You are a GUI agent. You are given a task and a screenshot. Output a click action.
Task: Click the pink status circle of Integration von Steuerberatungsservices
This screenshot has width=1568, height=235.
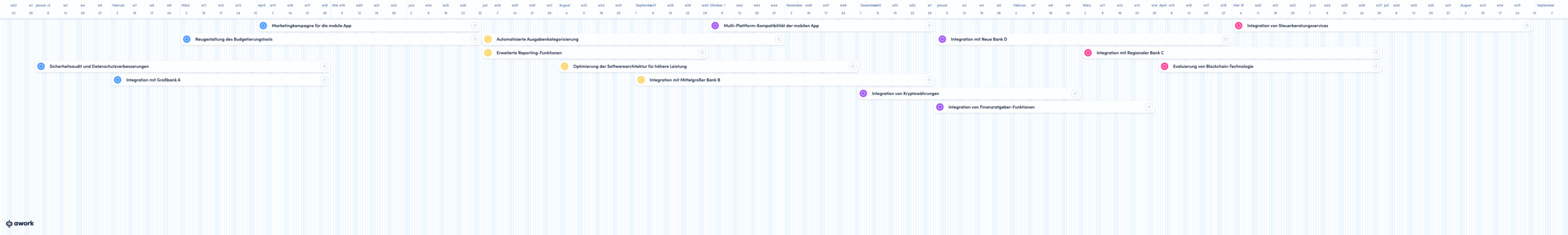[x=1238, y=26]
